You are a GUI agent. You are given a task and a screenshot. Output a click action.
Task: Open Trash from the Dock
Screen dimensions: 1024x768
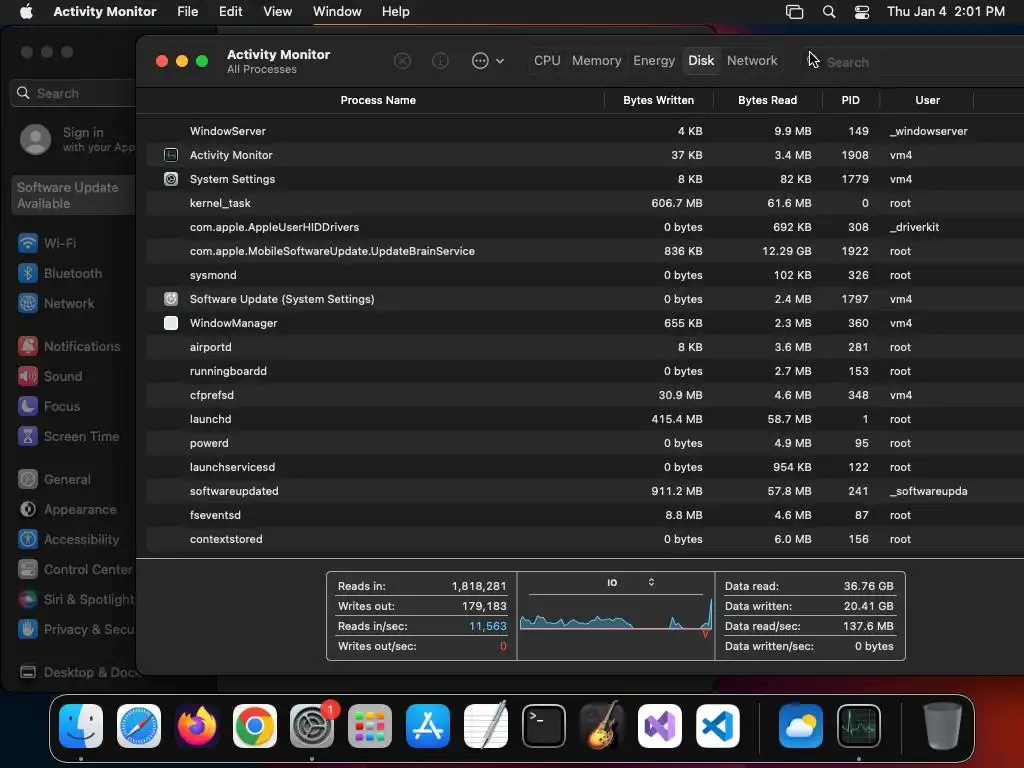click(942, 726)
